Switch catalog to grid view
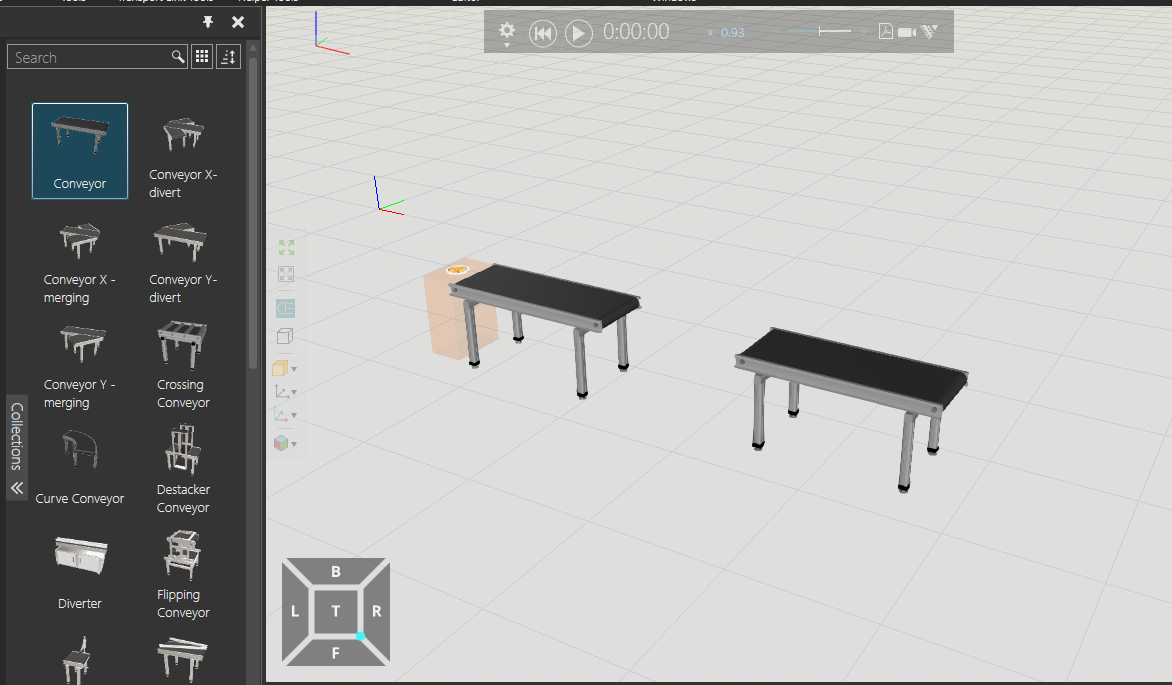 202,57
